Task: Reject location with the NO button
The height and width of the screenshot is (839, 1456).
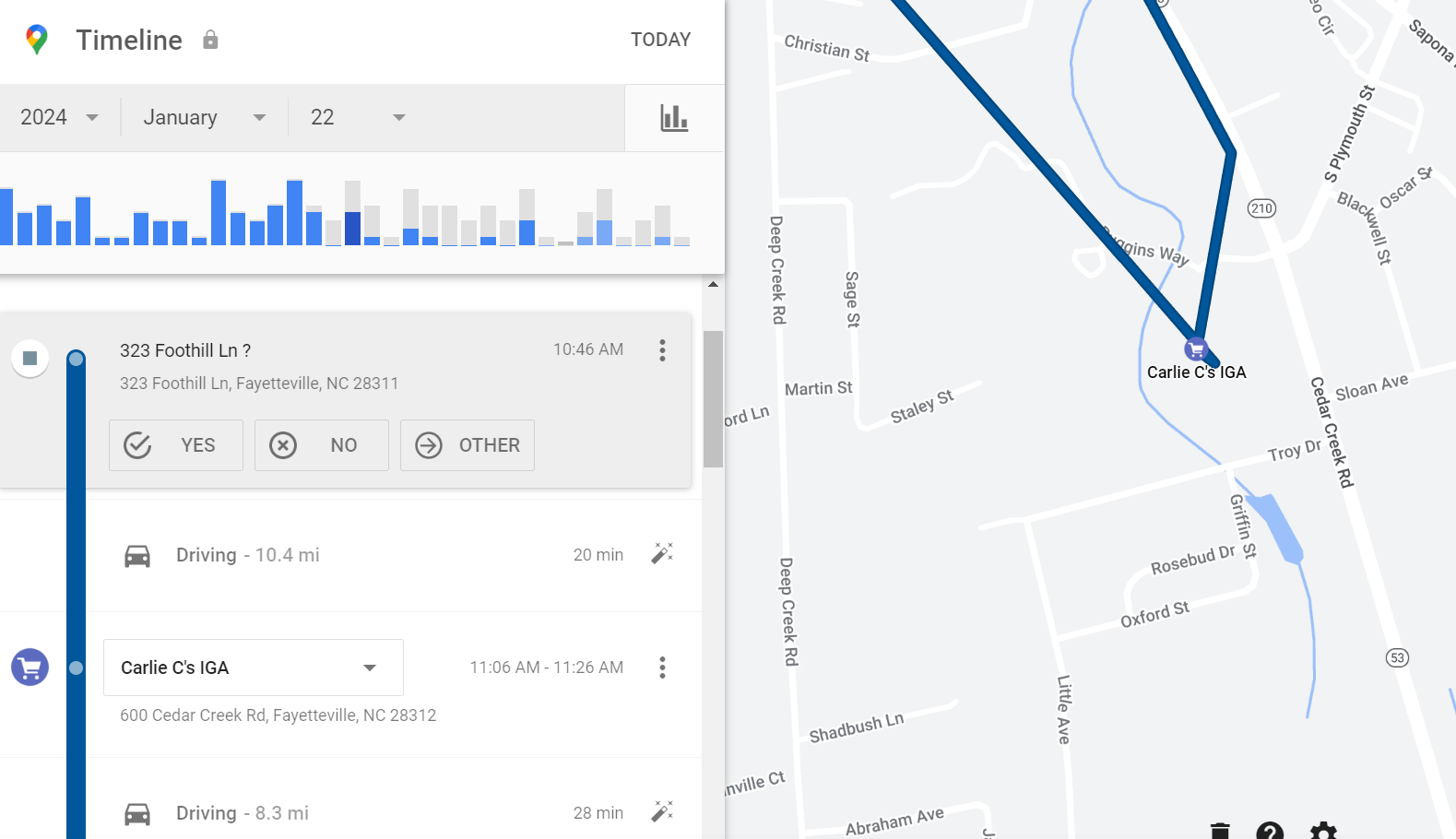Action: (x=322, y=445)
